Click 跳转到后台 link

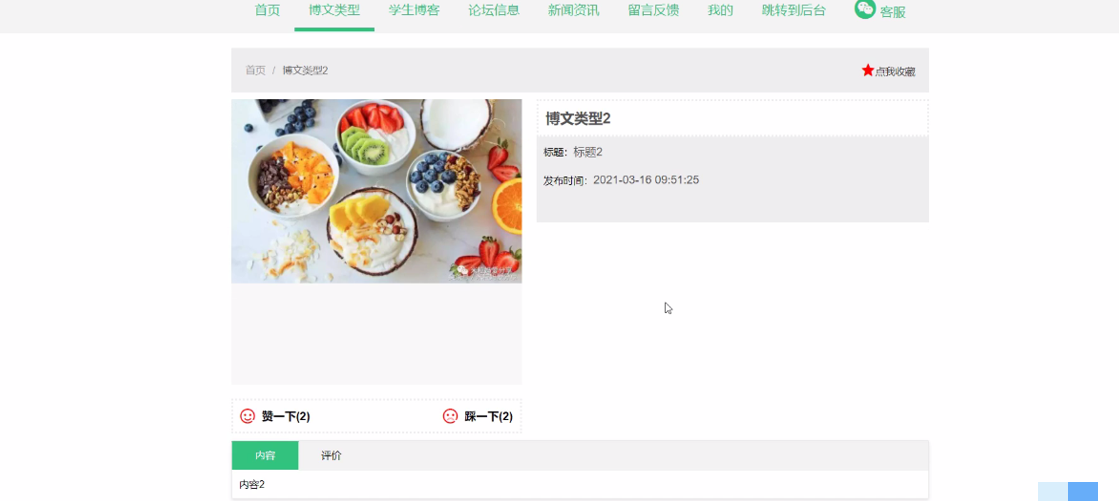[x=794, y=10]
